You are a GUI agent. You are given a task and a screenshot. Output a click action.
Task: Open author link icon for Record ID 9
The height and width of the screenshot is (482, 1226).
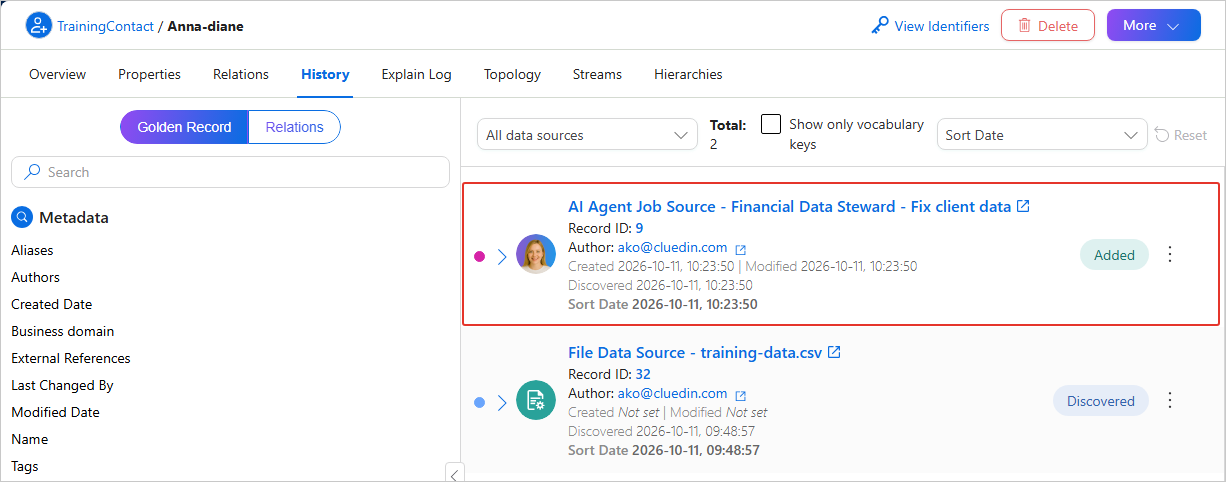tap(741, 248)
